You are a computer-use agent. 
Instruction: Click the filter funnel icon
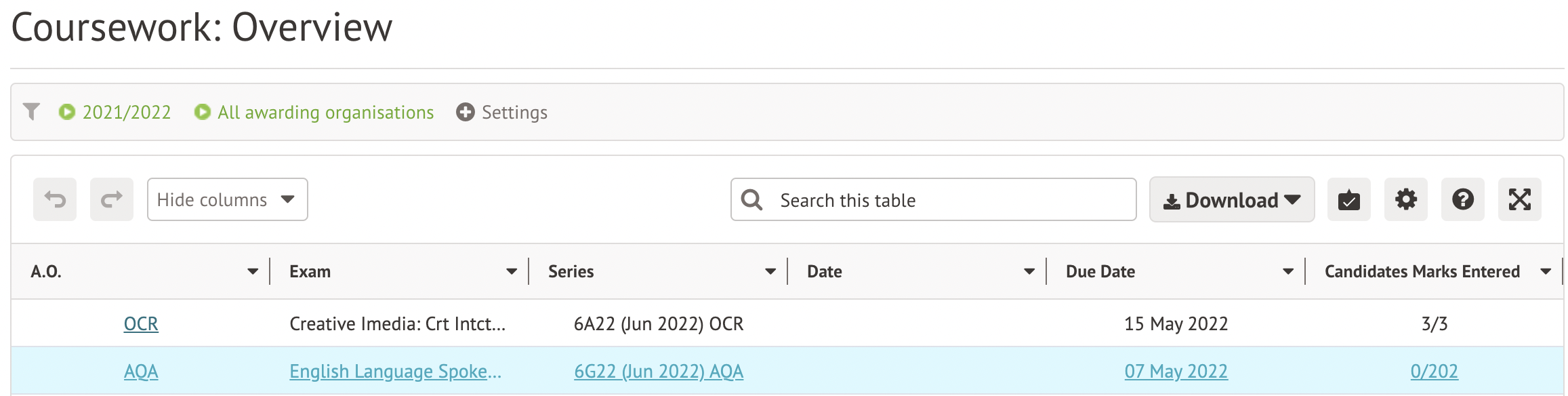tap(31, 112)
